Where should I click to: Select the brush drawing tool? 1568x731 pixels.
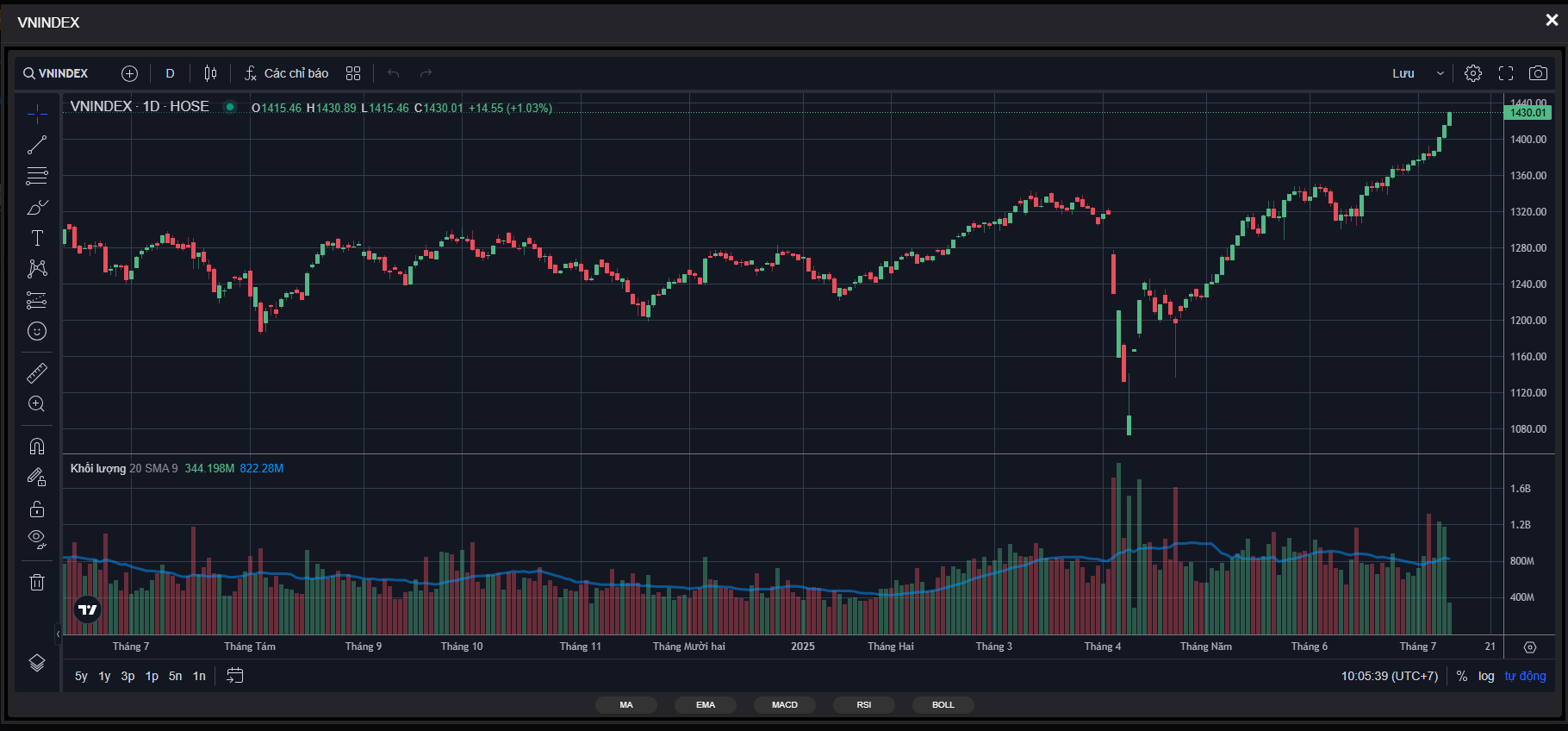[37, 207]
